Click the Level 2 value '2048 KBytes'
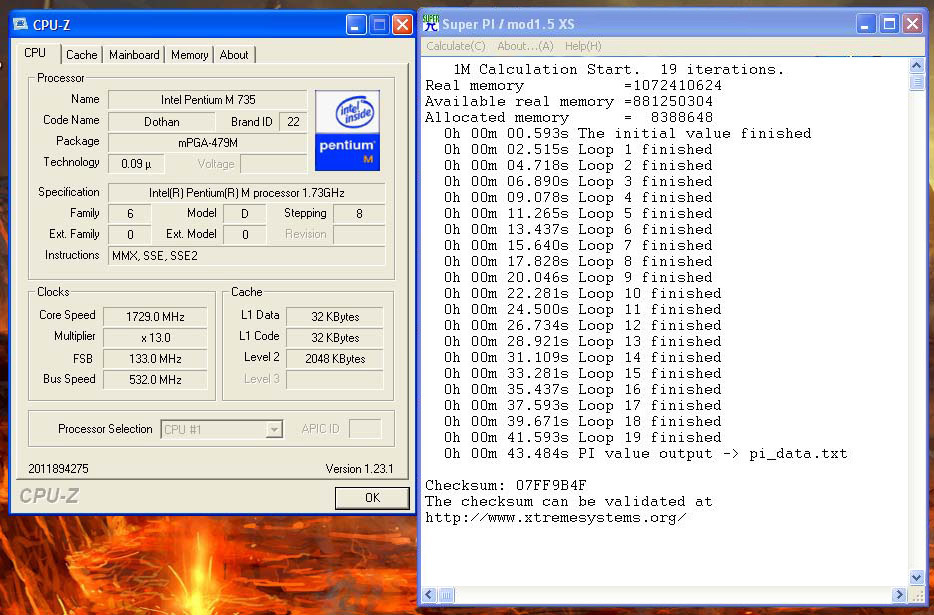Screen dimensions: 934x615 [335, 358]
